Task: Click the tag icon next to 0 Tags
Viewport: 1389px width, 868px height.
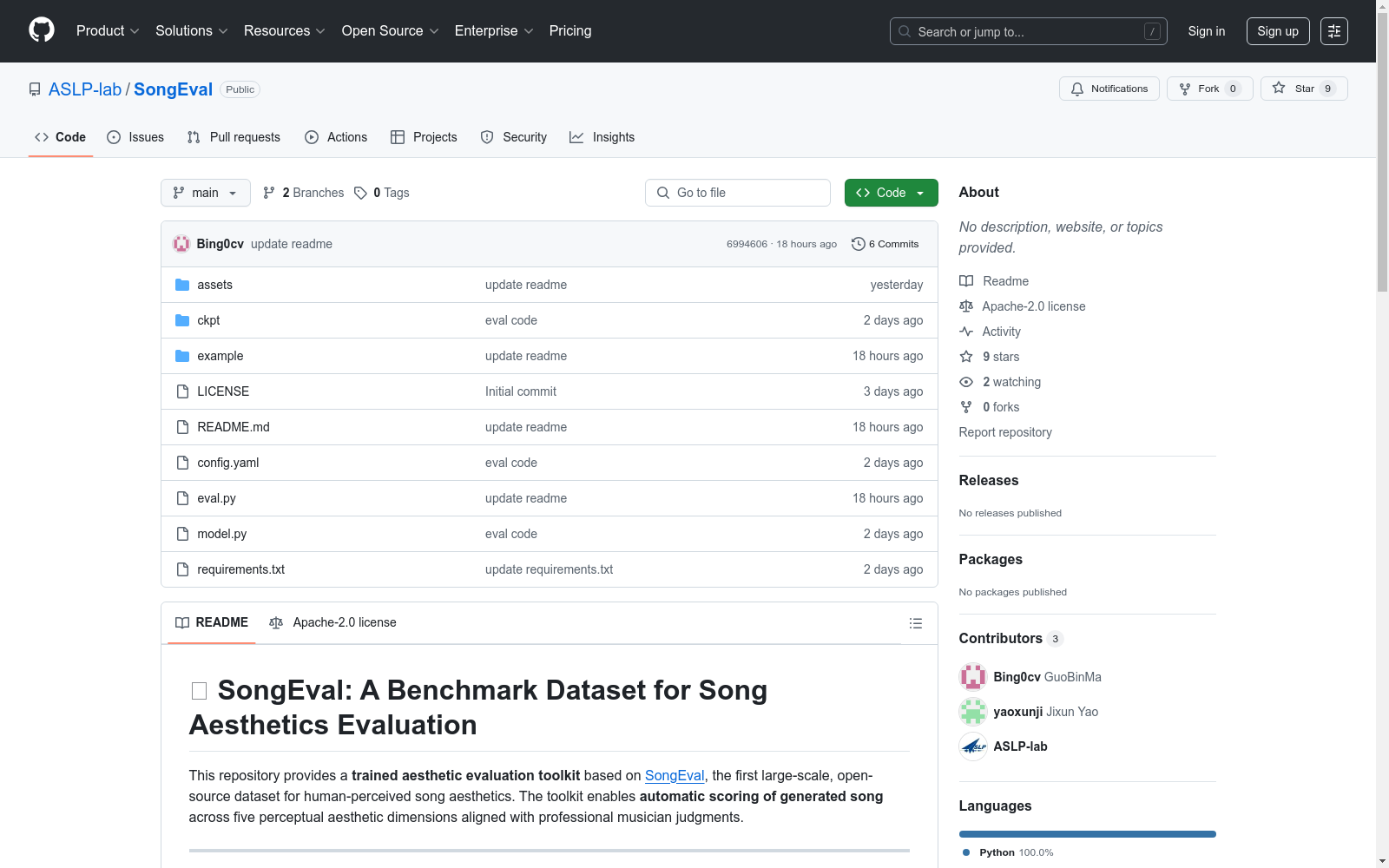Action: click(x=361, y=193)
